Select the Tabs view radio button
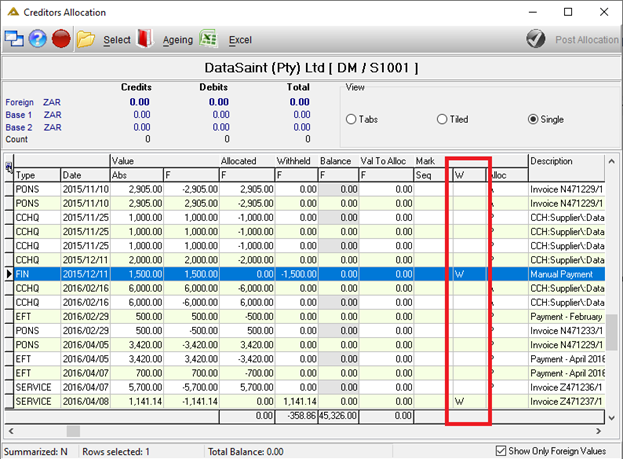The width and height of the screenshot is (623, 459). coord(351,119)
